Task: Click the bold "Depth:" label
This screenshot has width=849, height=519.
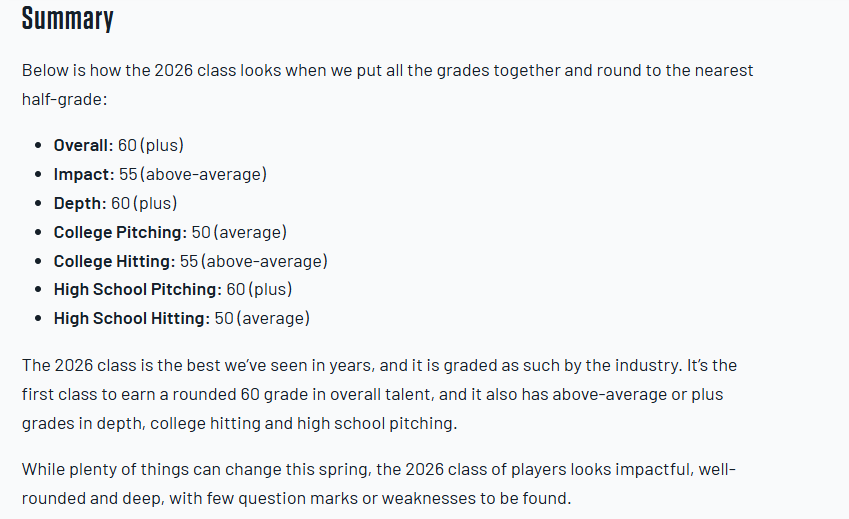Action: point(80,203)
